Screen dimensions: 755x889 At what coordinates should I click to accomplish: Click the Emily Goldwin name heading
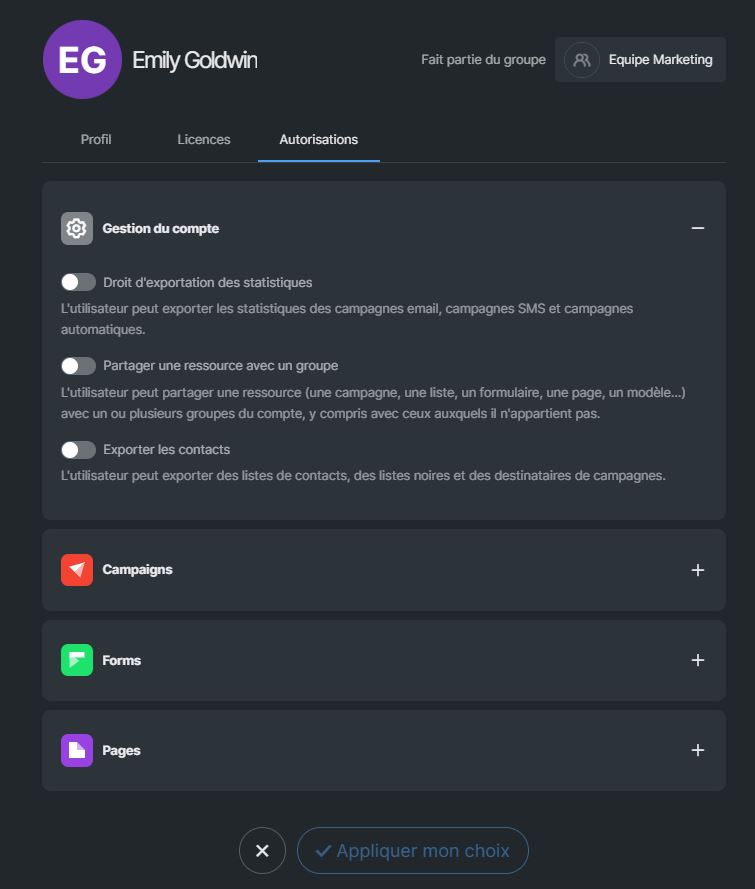coord(195,60)
